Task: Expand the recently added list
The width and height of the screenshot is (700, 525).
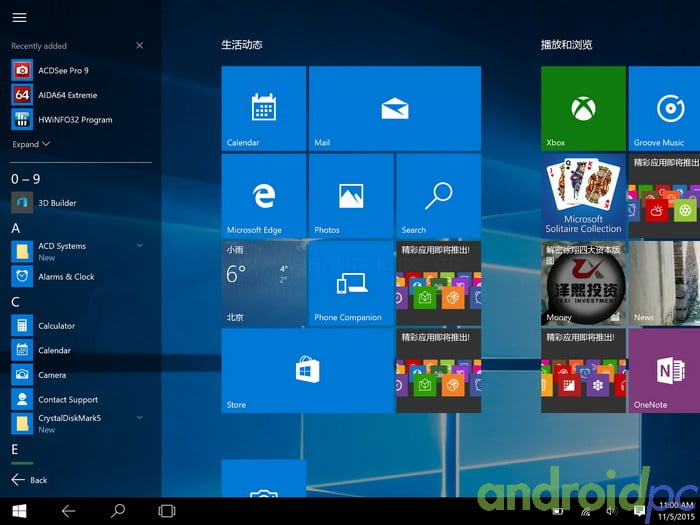Action: click(x=31, y=144)
